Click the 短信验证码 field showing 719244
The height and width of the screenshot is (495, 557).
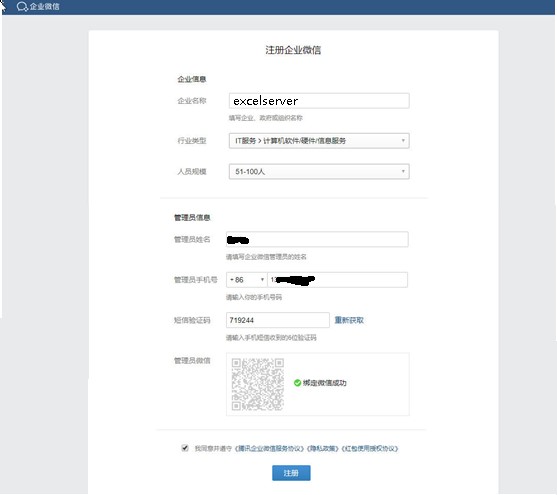[277, 320]
